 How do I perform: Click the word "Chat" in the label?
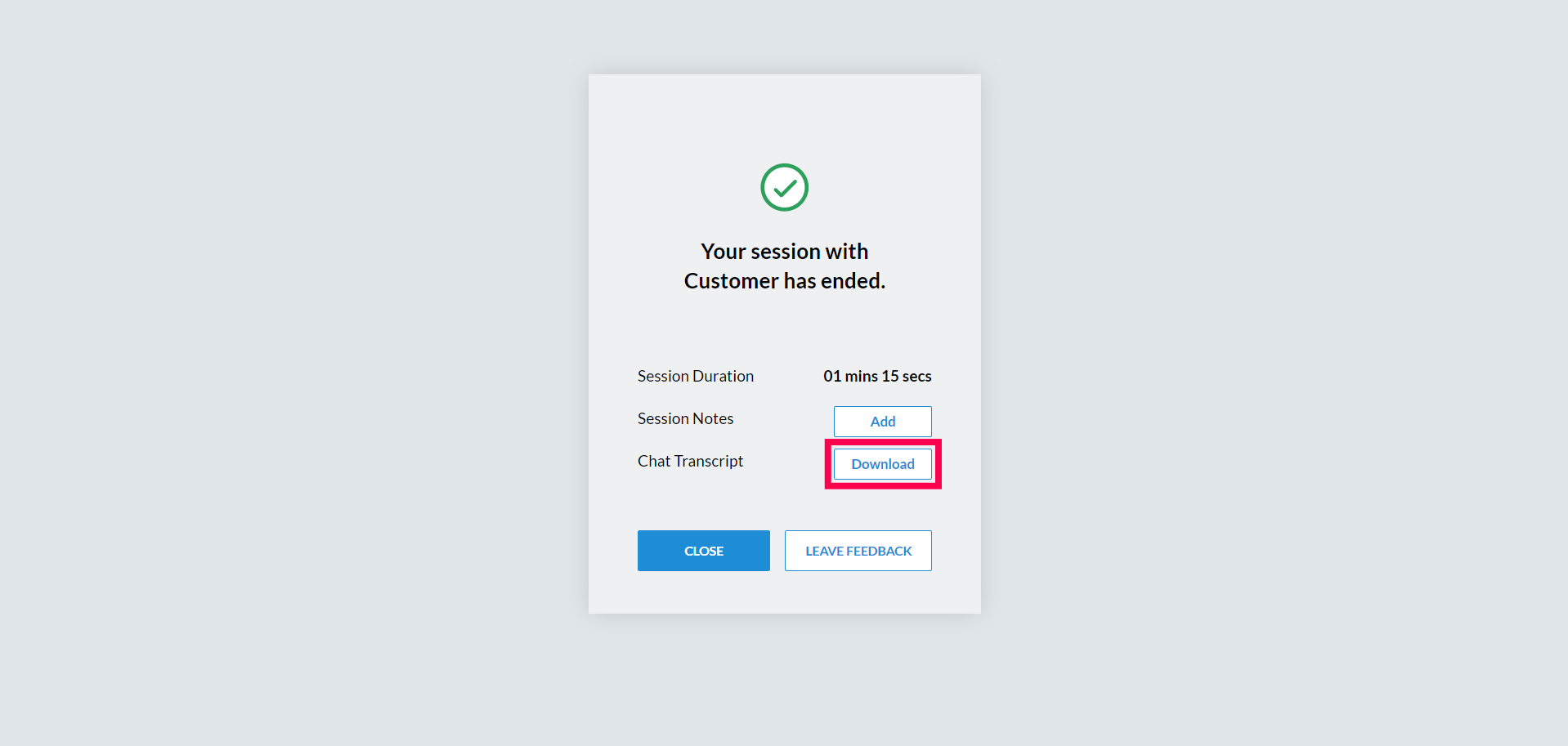(x=654, y=461)
